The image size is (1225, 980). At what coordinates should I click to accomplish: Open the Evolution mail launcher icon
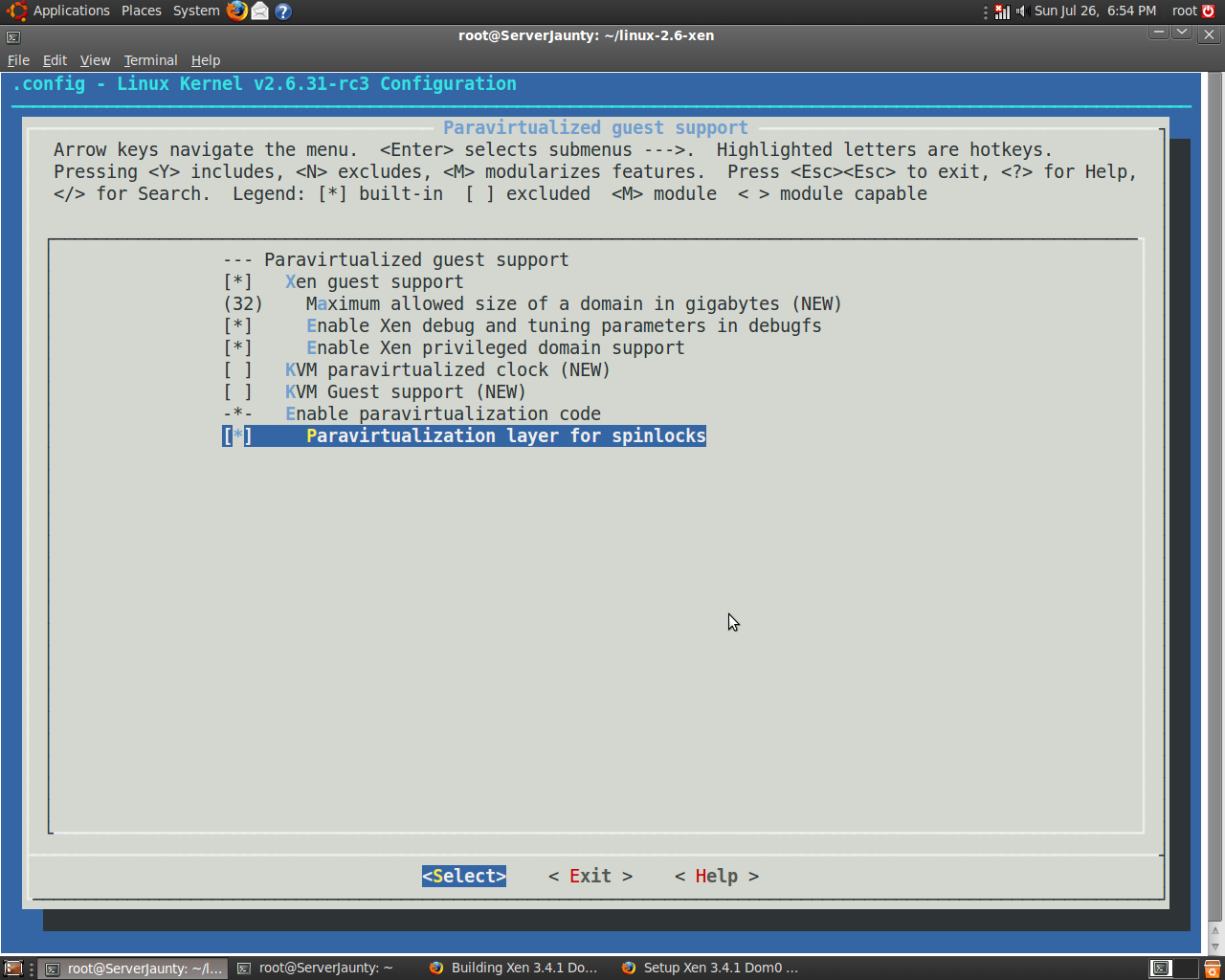coord(259,11)
